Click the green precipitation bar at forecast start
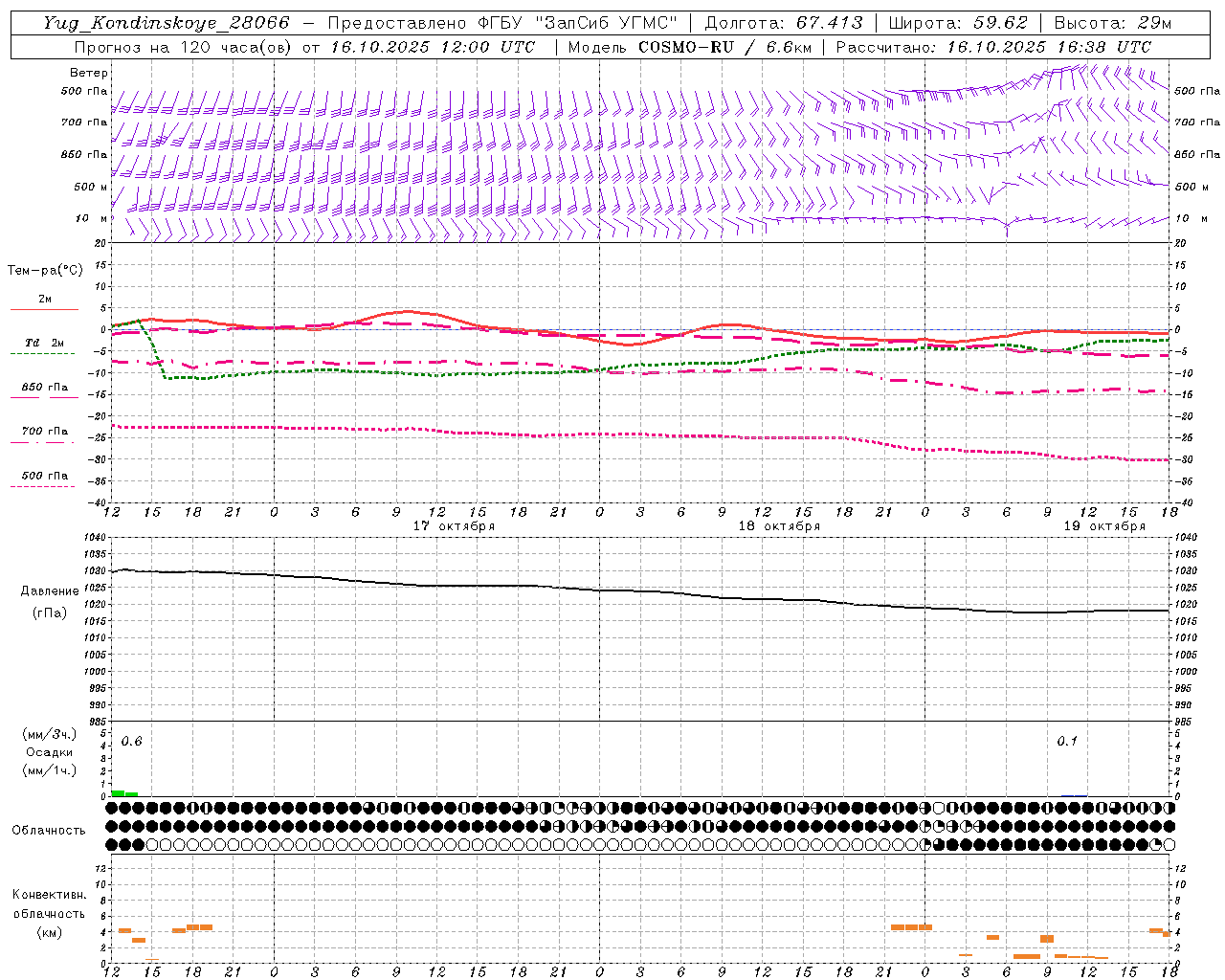 pyautogui.click(x=119, y=793)
